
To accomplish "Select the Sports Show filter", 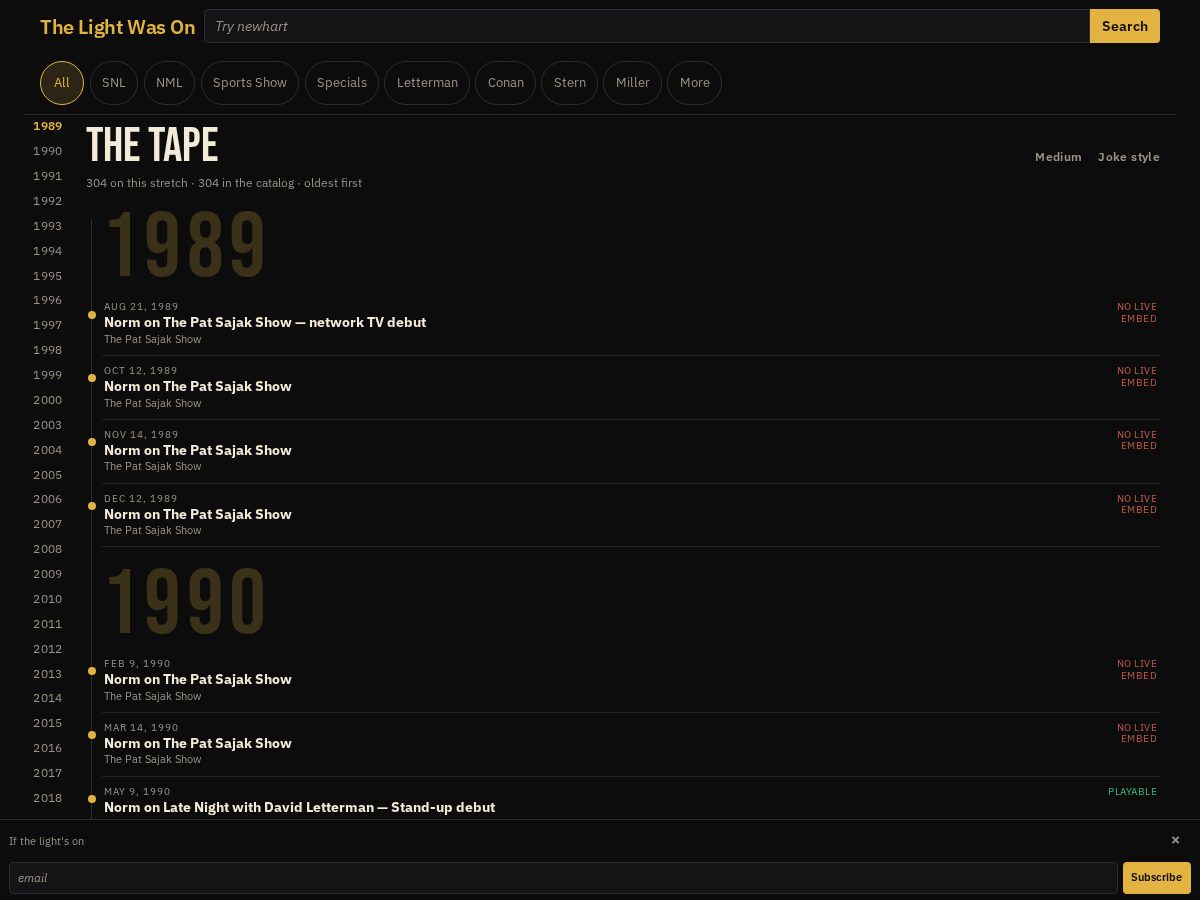I will point(250,83).
